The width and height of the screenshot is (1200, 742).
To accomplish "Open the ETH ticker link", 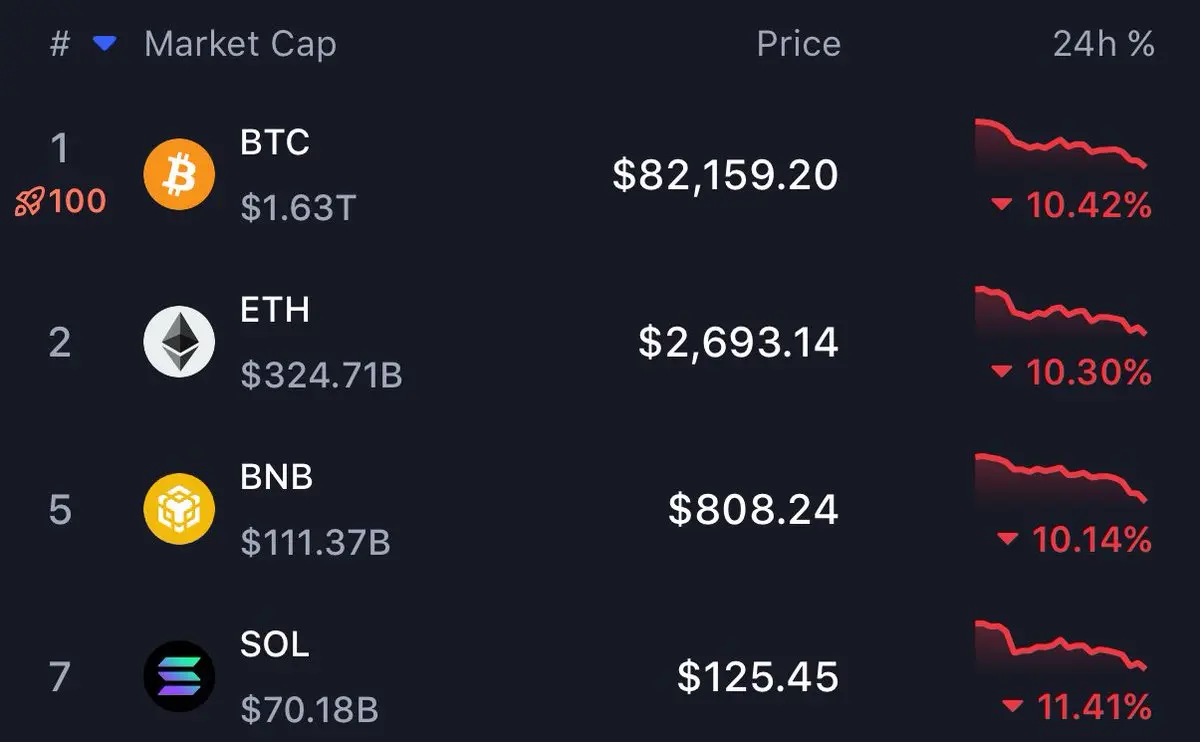I will click(275, 310).
